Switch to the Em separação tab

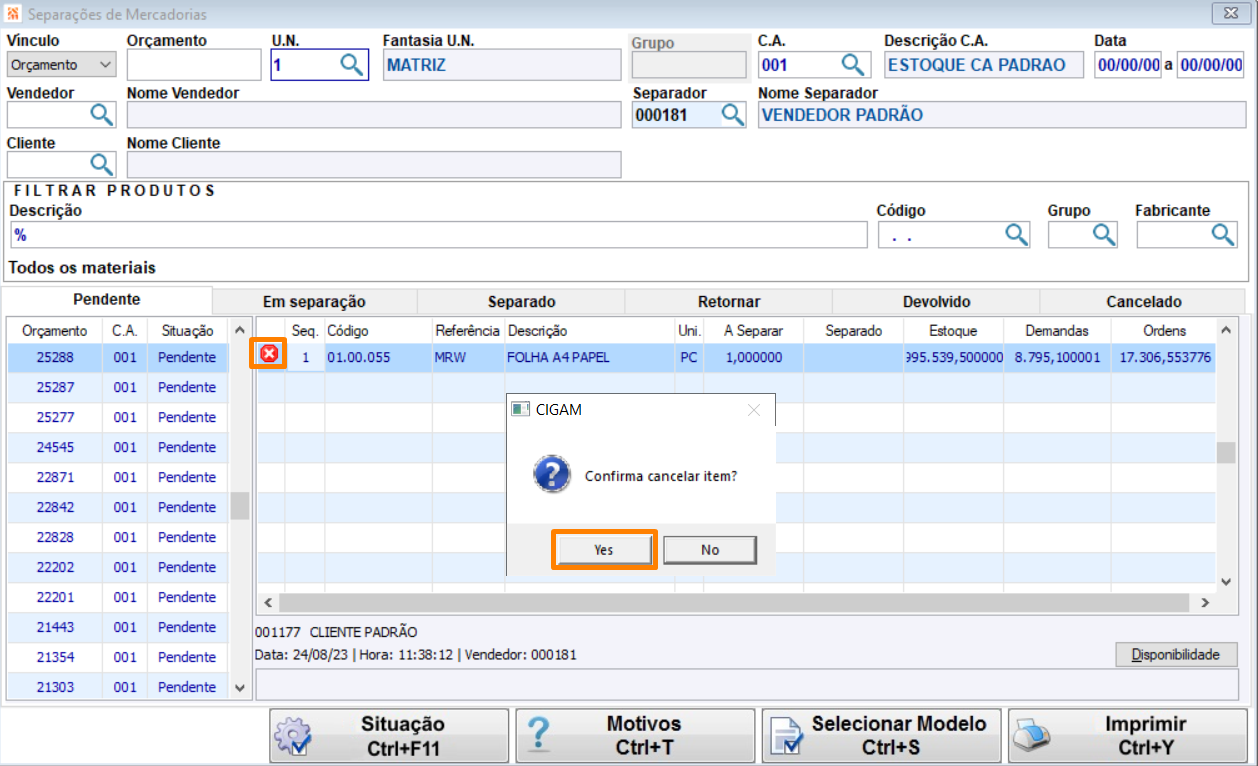(314, 302)
